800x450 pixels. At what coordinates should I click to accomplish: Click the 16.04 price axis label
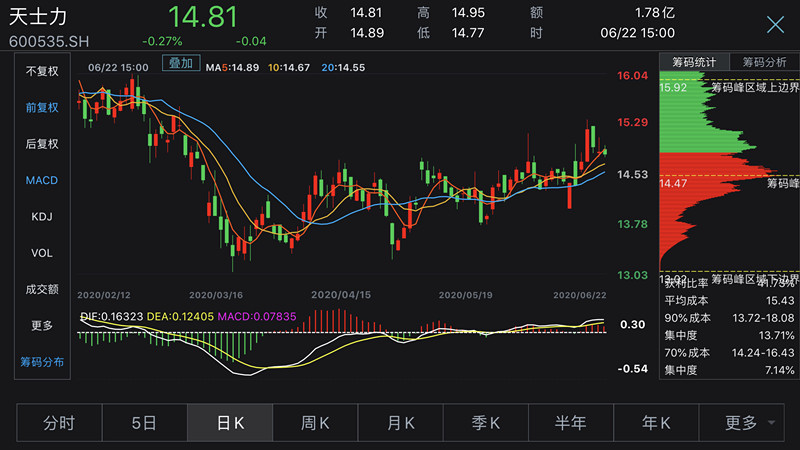pyautogui.click(x=632, y=76)
